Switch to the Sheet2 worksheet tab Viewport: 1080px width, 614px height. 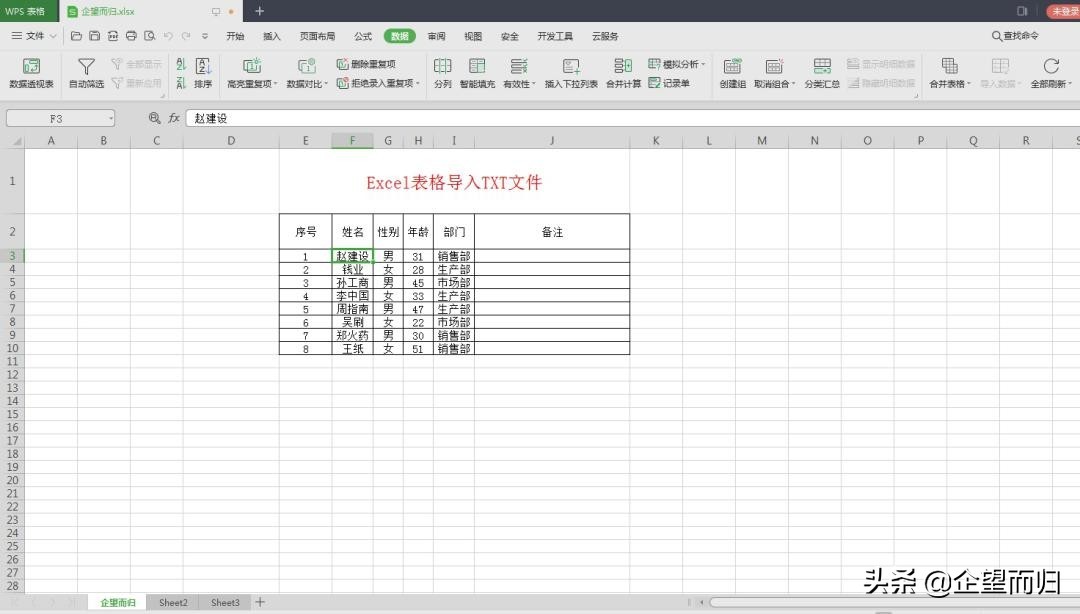pyautogui.click(x=173, y=602)
